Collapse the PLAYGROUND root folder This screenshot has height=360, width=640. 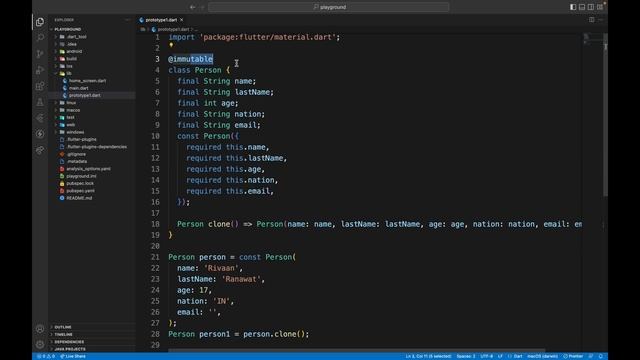pyautogui.click(x=67, y=29)
